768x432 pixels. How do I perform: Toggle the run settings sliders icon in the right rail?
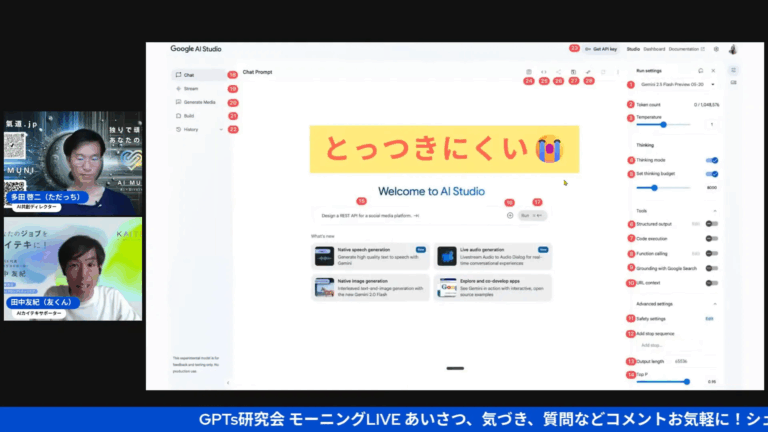pos(733,71)
